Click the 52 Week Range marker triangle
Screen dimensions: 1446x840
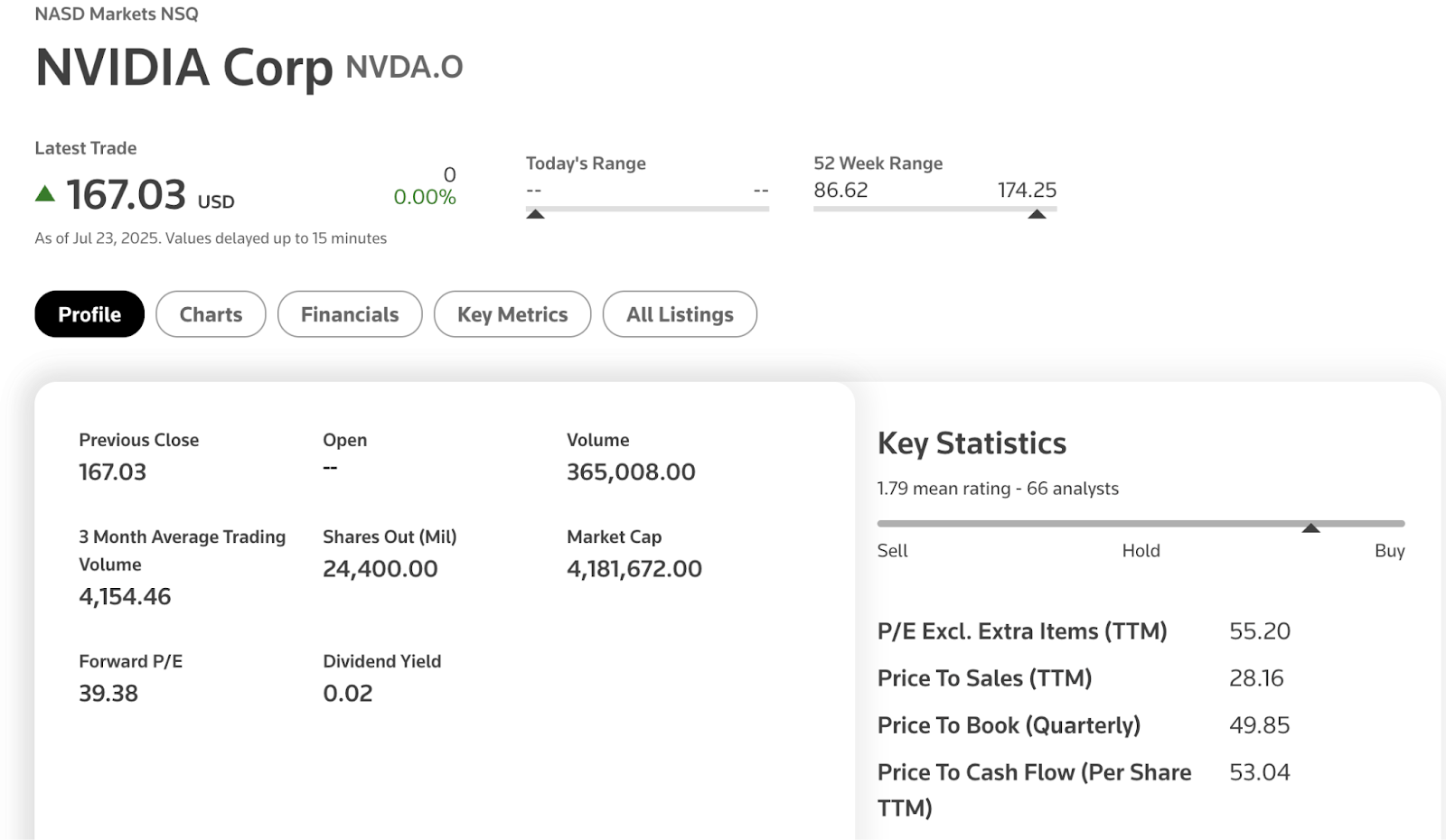(x=1037, y=214)
